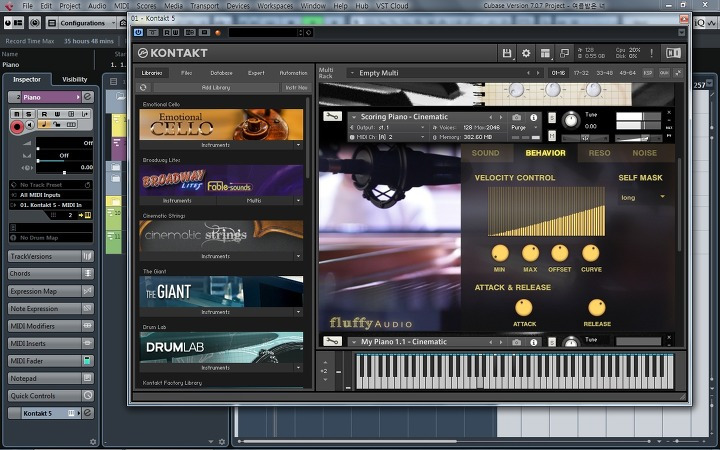Image resolution: width=720 pixels, height=450 pixels.
Task: Click the KSP master script button
Action: (x=648, y=73)
